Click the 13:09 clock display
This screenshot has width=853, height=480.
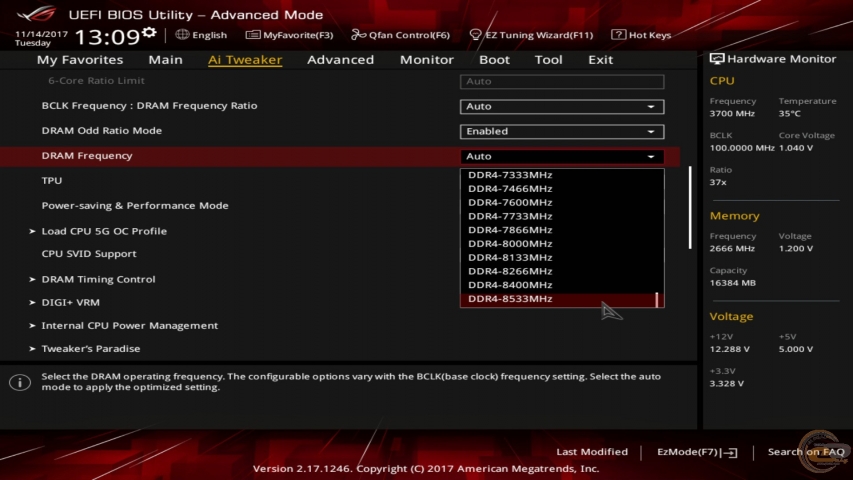point(107,37)
